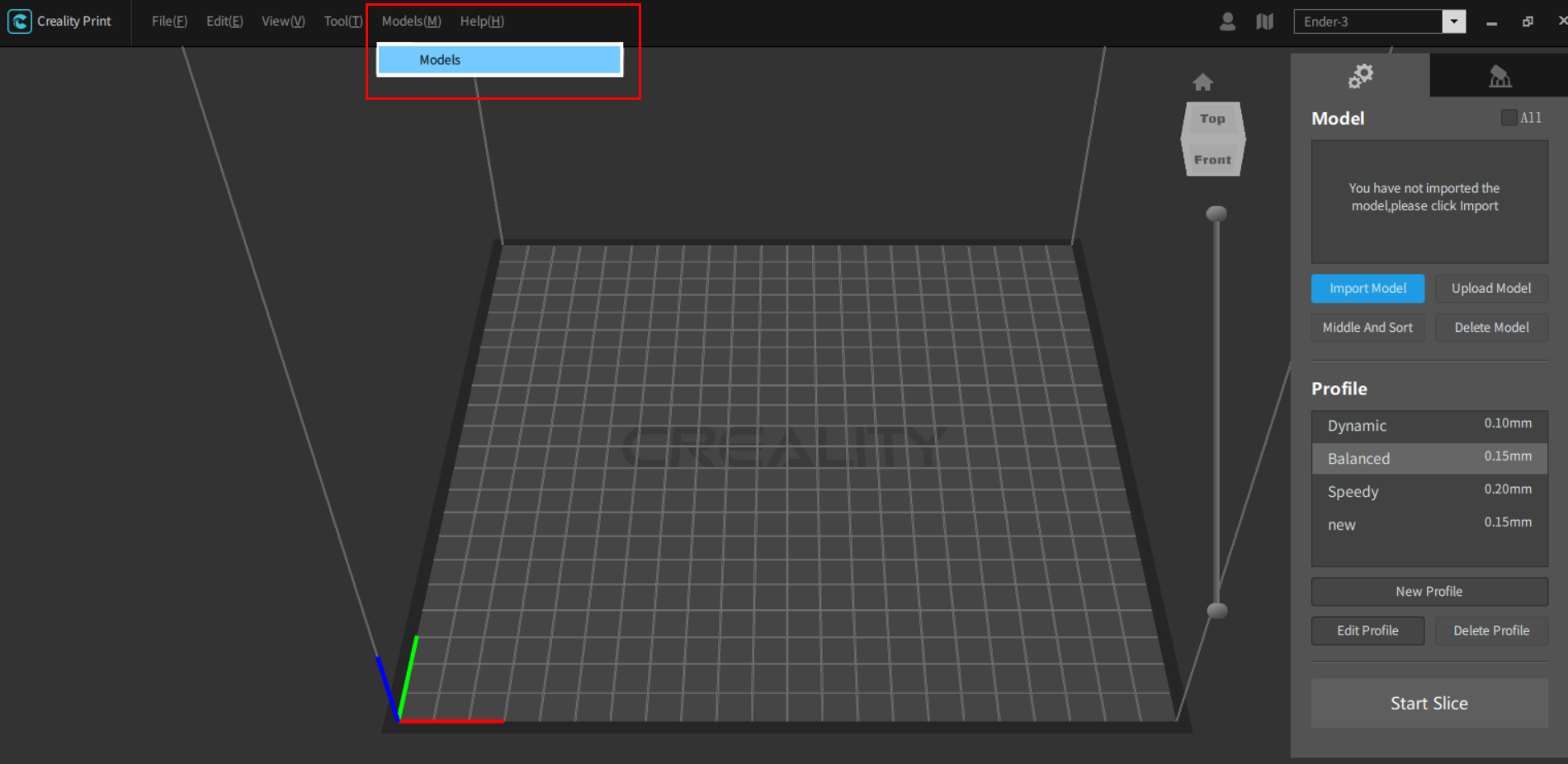This screenshot has height=764, width=1568.
Task: Open the settings gear tab in right panel
Action: 1361,75
